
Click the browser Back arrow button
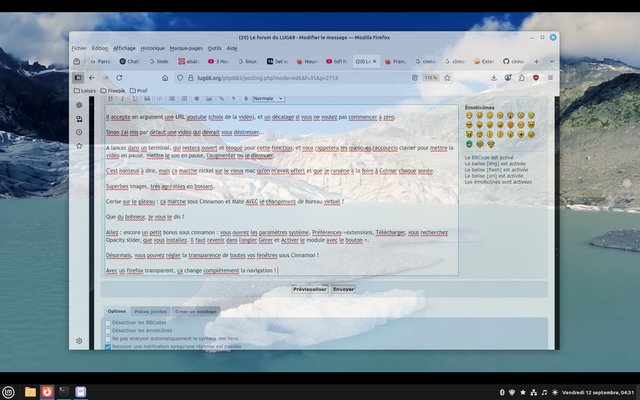[x=91, y=77]
